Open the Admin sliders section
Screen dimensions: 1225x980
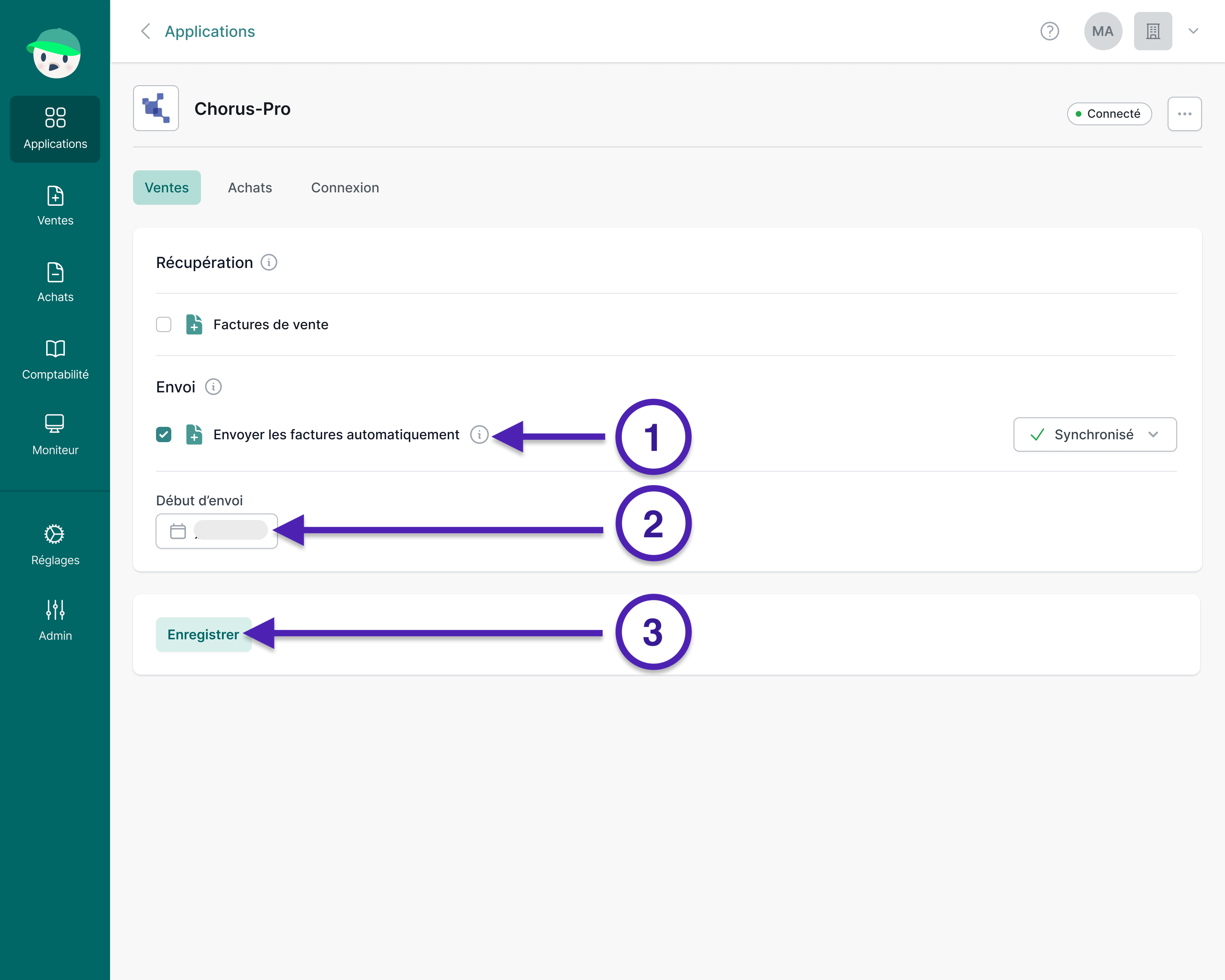tap(55, 620)
